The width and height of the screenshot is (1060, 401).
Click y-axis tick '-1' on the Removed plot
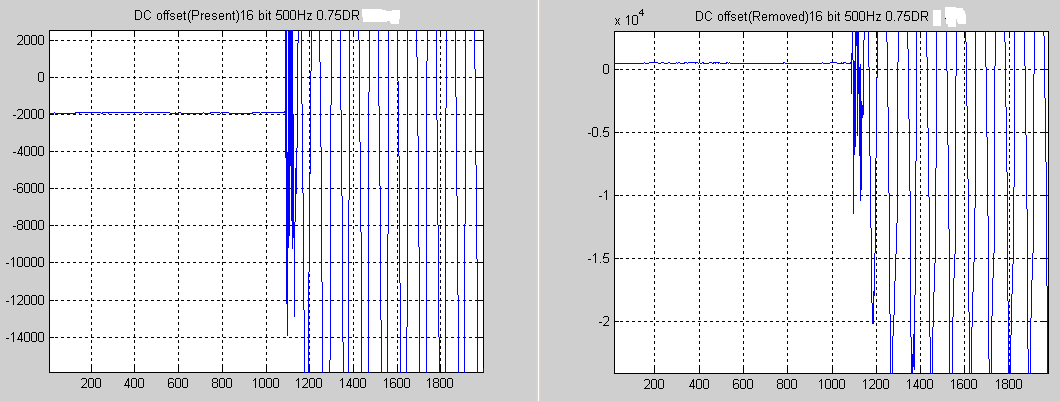(602, 195)
